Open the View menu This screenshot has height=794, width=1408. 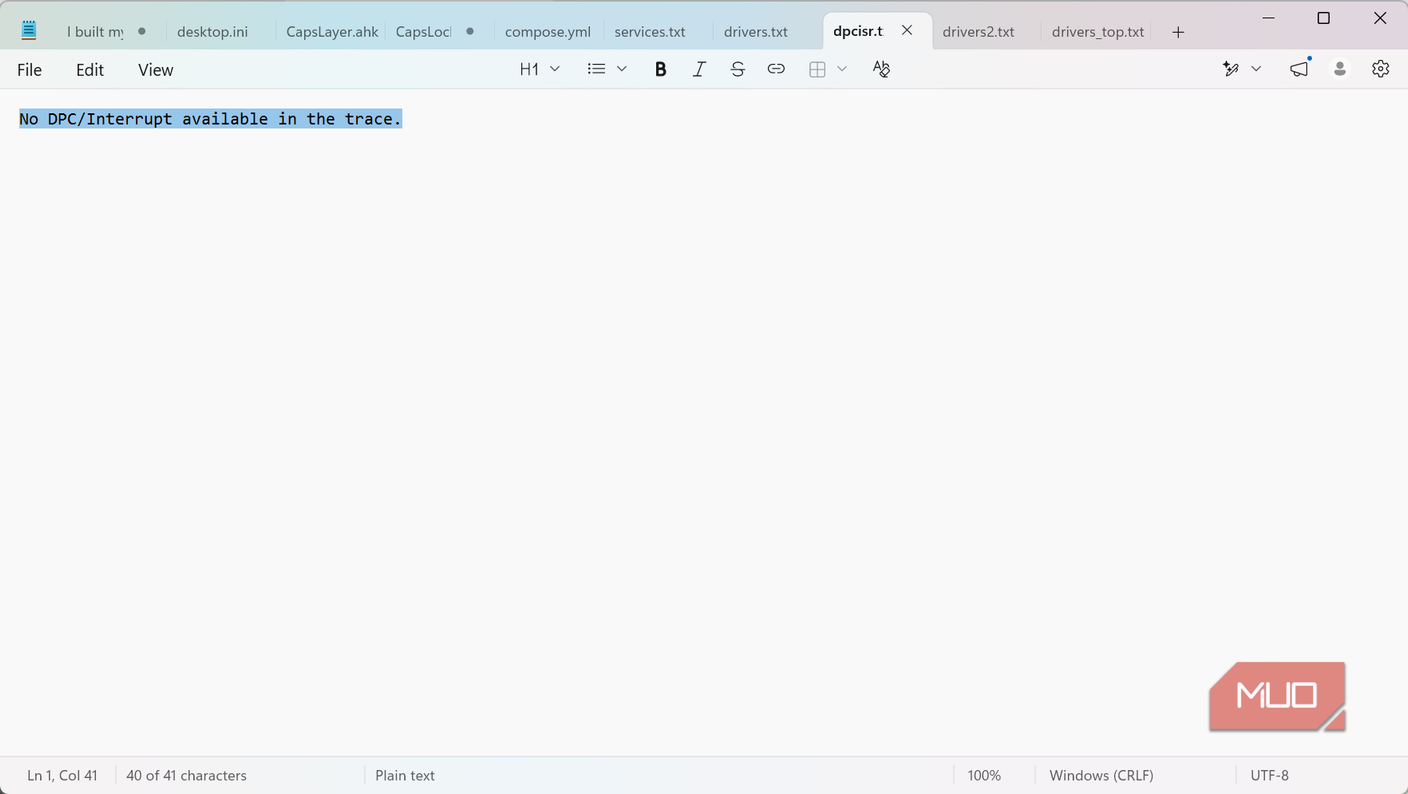tap(156, 69)
